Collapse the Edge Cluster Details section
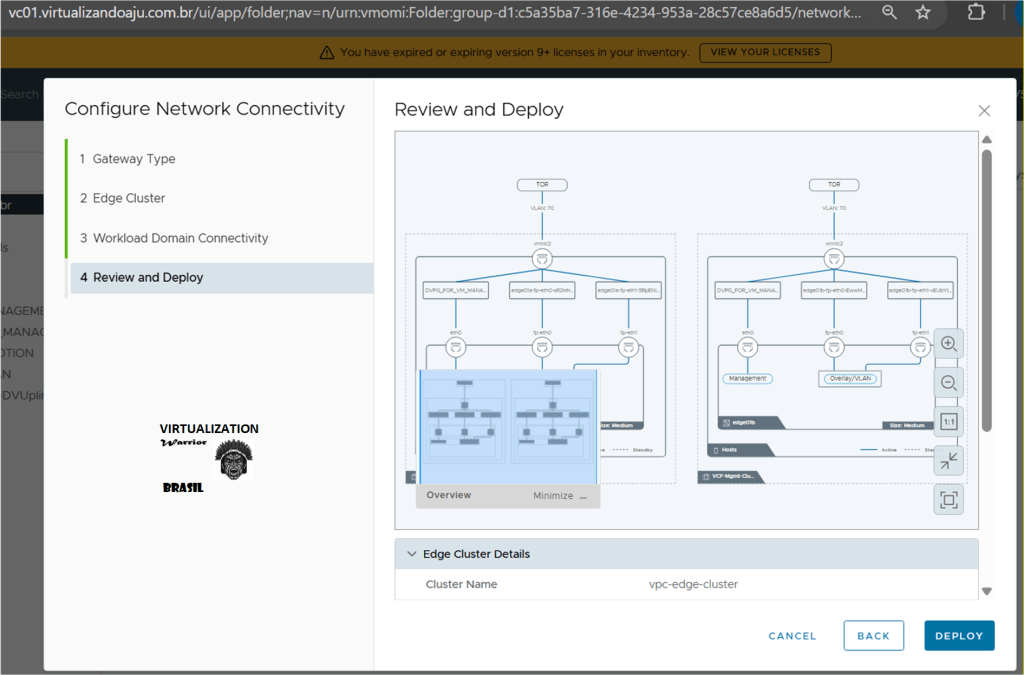The height and width of the screenshot is (675, 1024). tap(411, 554)
